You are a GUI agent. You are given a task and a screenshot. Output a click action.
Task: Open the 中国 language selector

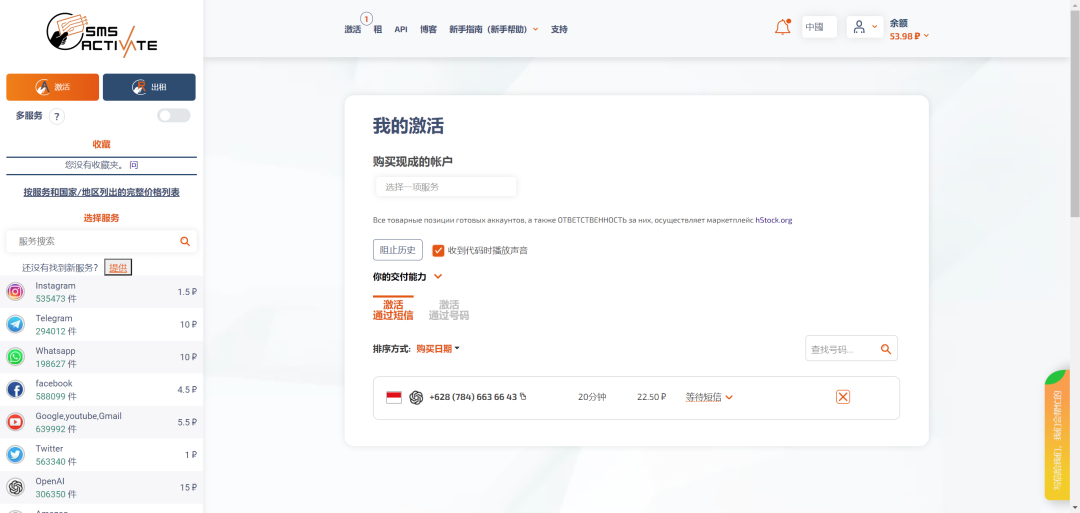pyautogui.click(x=820, y=28)
